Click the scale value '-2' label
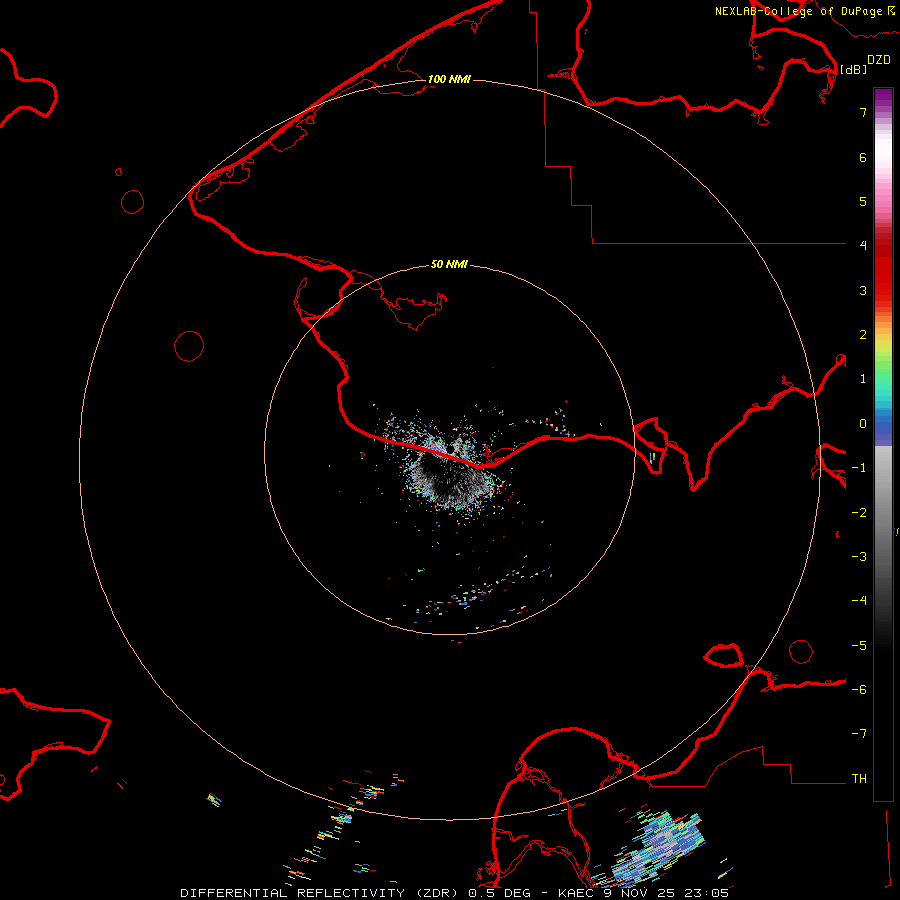The height and width of the screenshot is (900, 900). pos(859,513)
